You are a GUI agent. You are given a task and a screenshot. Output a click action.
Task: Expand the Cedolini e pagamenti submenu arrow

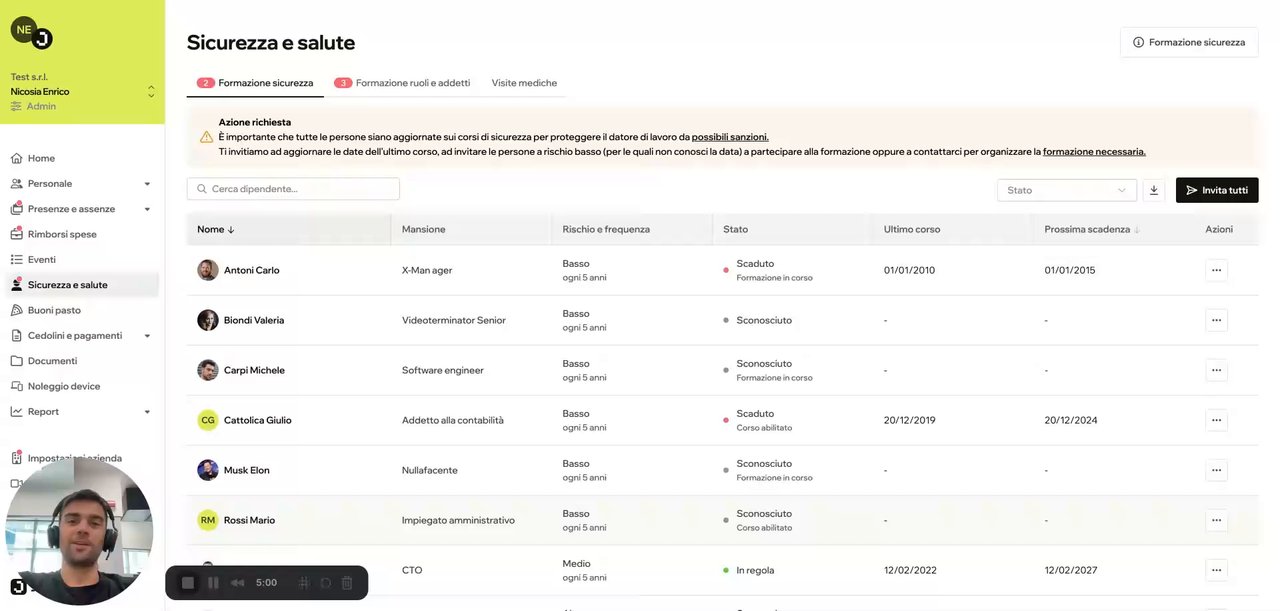point(147,336)
